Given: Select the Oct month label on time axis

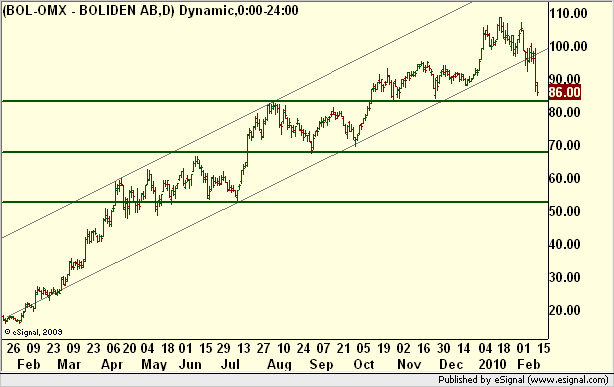Looking at the screenshot, I should tap(364, 364).
